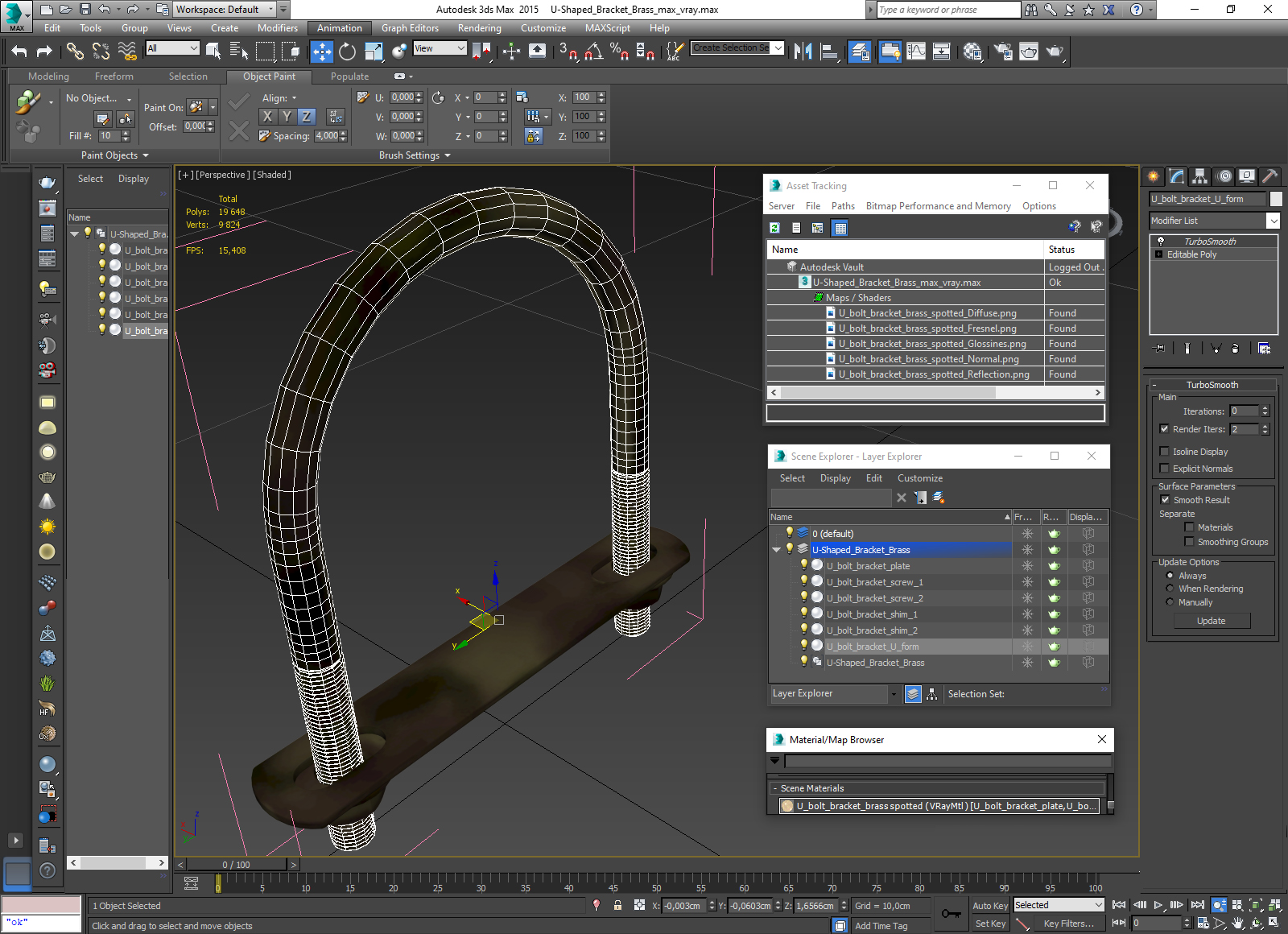This screenshot has height=934, width=1288.
Task: Select the Always update radio button
Action: [1170, 576]
